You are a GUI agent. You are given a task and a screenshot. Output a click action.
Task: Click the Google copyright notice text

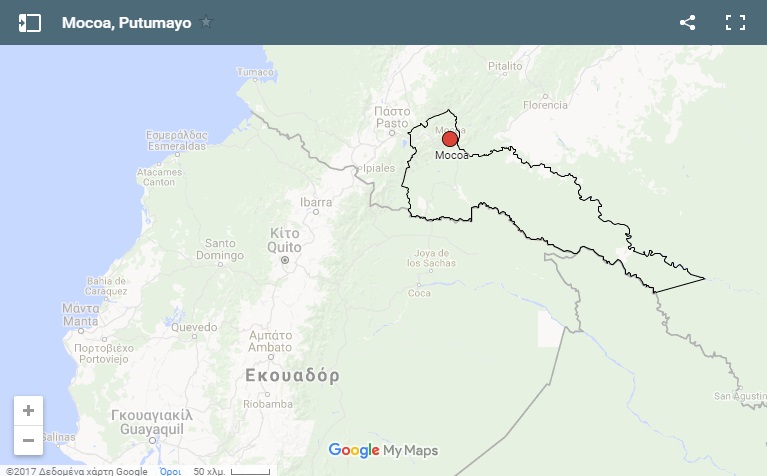click(x=77, y=471)
